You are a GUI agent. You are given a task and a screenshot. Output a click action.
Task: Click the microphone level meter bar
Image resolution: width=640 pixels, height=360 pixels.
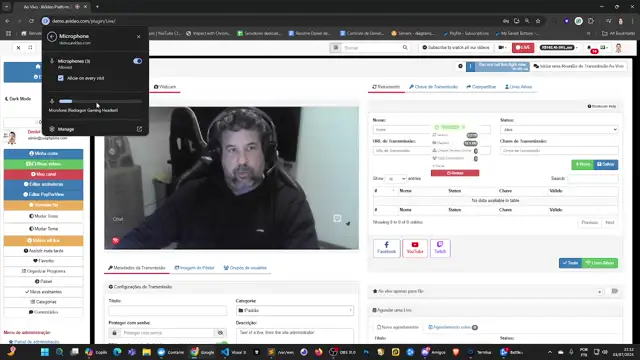pyautogui.click(x=100, y=101)
